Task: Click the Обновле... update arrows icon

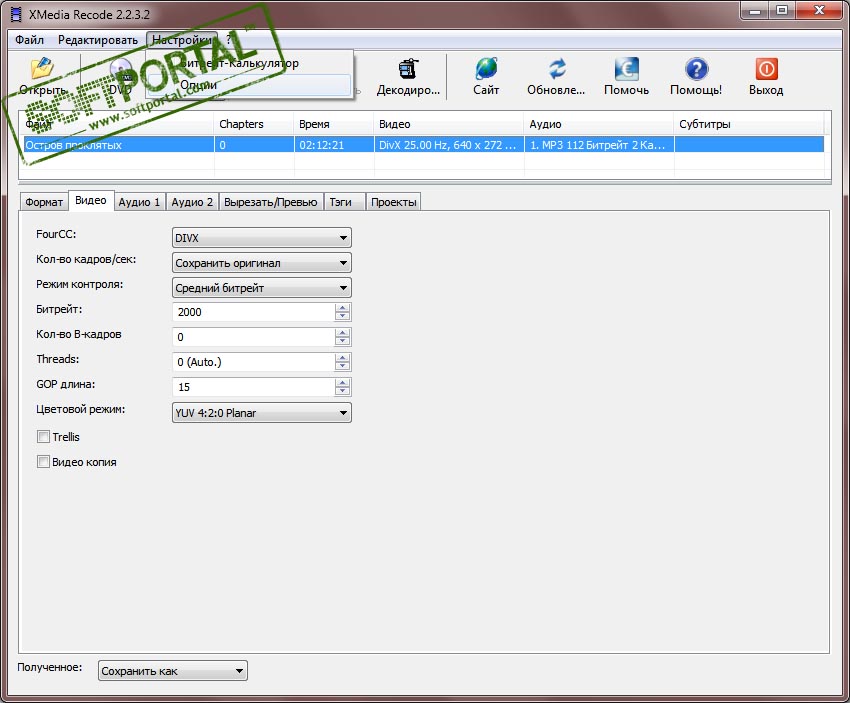Action: click(x=556, y=68)
